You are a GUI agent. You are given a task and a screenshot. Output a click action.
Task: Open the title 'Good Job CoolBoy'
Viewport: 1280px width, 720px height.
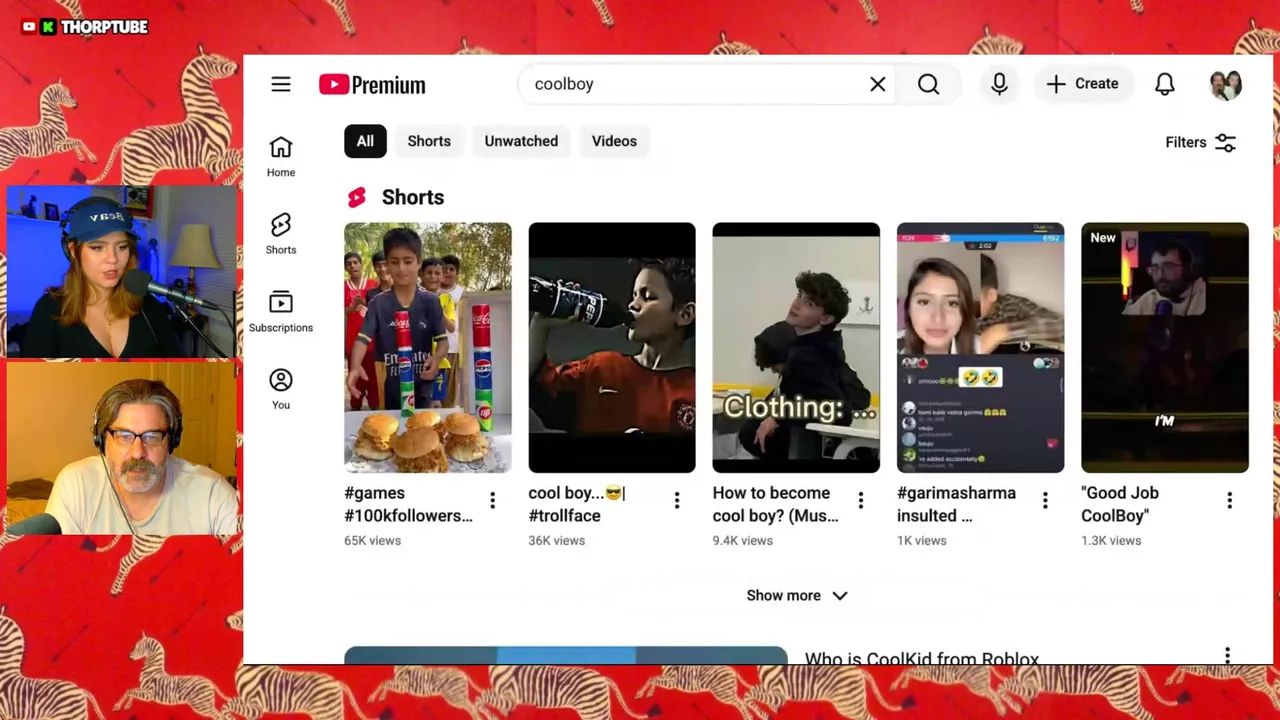1120,504
